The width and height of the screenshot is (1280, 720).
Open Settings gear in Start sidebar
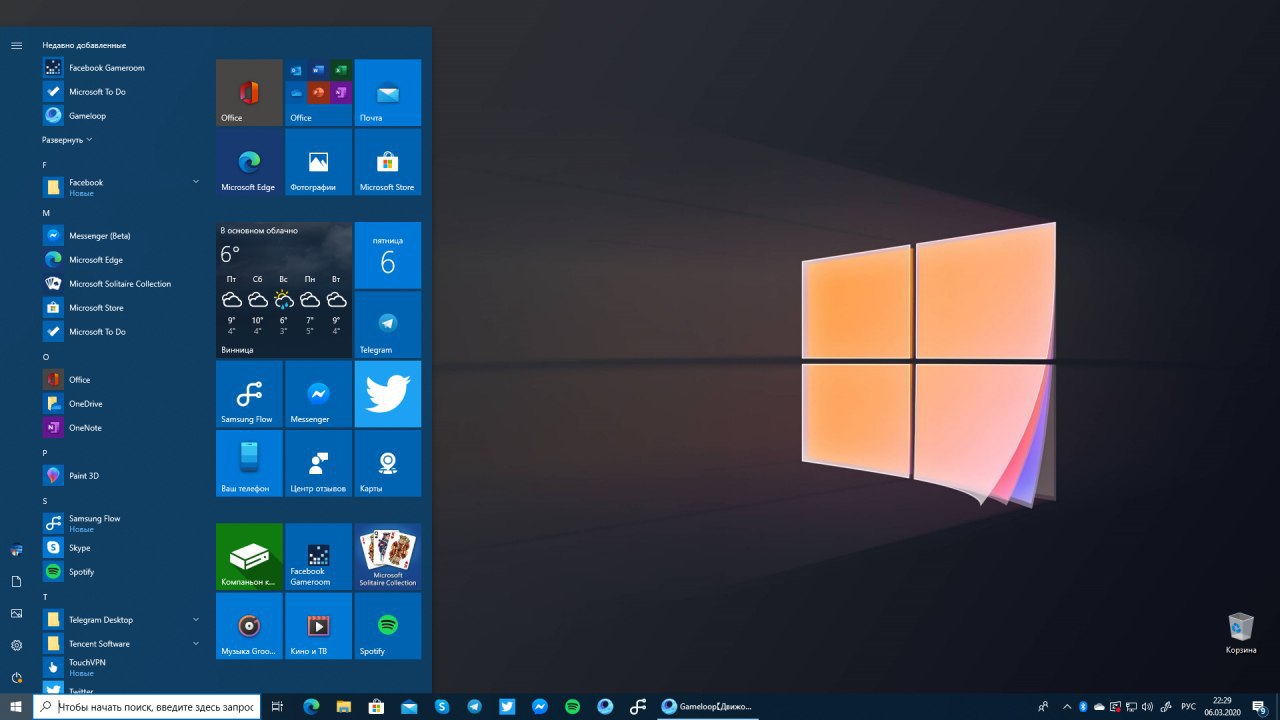tap(16, 645)
